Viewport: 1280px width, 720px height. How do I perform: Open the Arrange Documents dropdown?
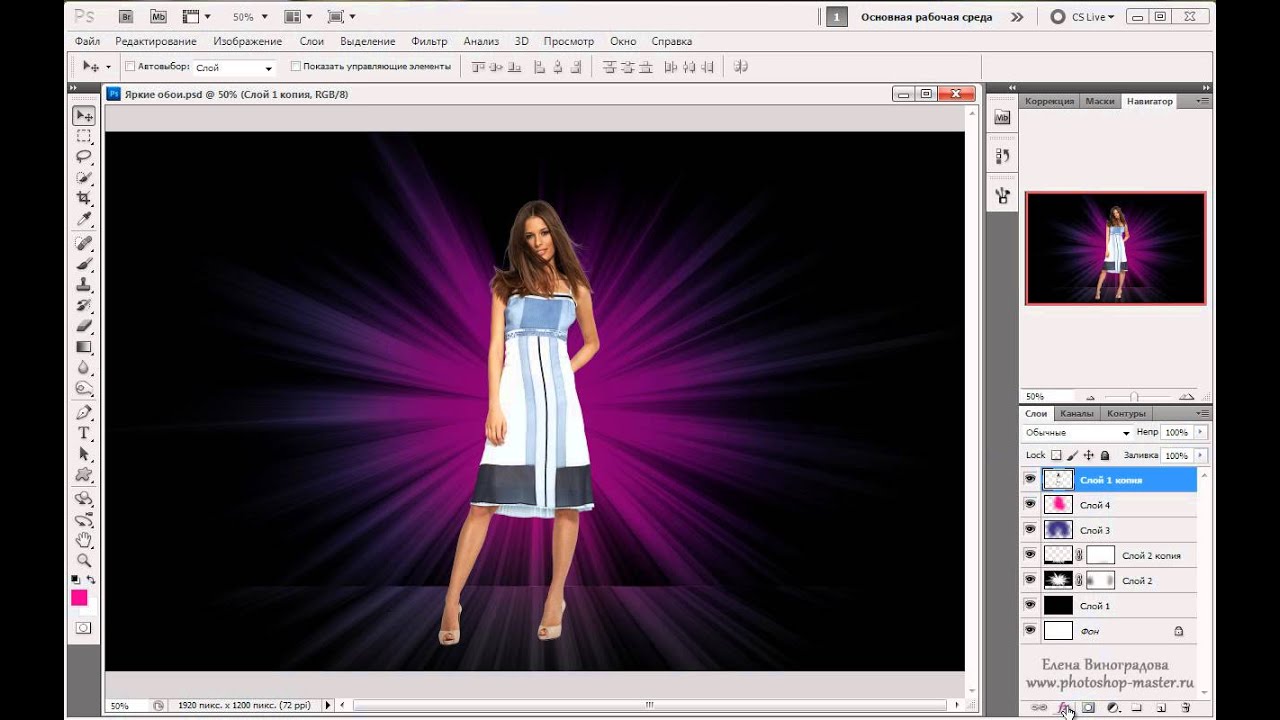tap(297, 17)
